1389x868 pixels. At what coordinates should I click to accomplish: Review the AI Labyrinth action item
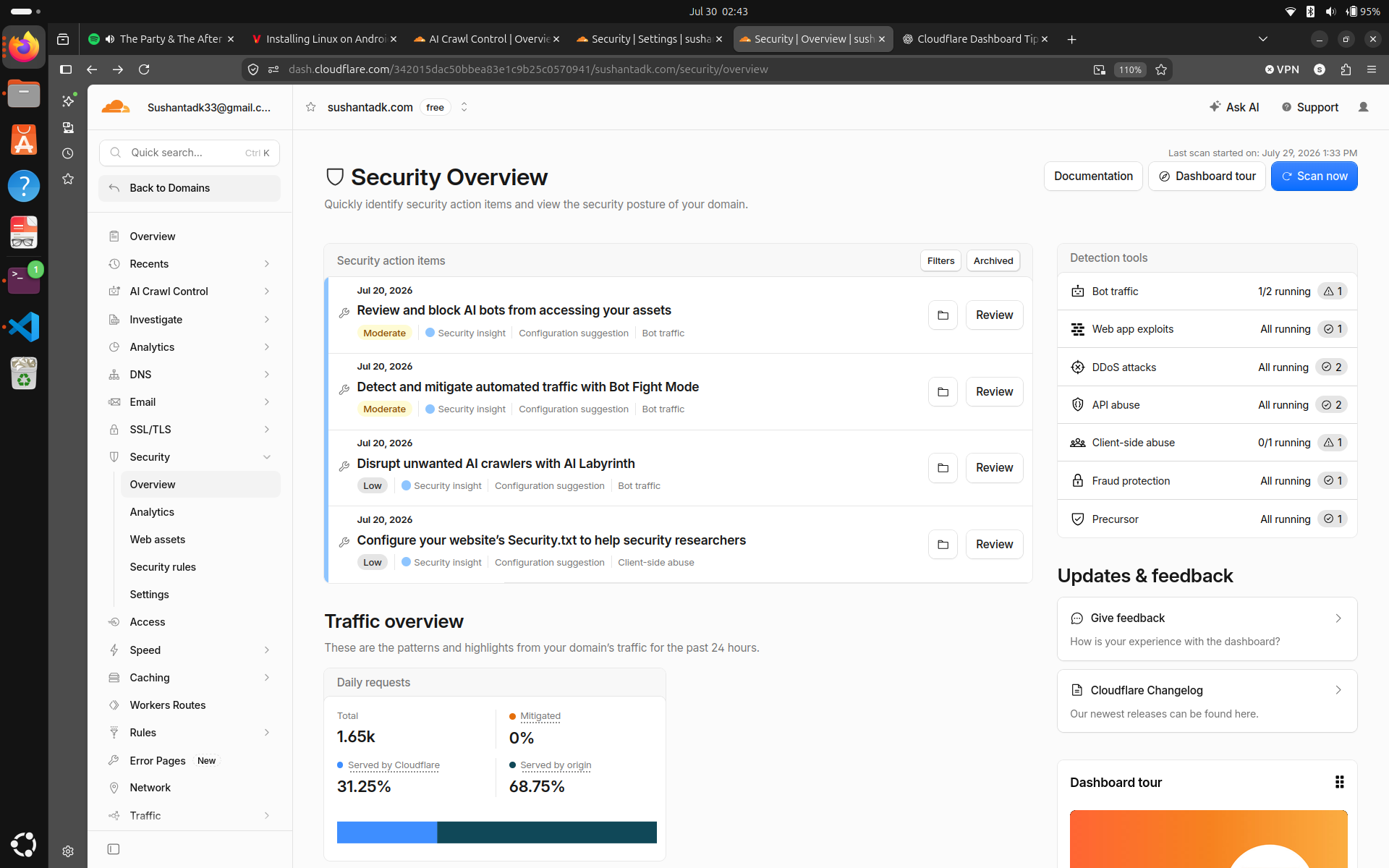coord(994,468)
